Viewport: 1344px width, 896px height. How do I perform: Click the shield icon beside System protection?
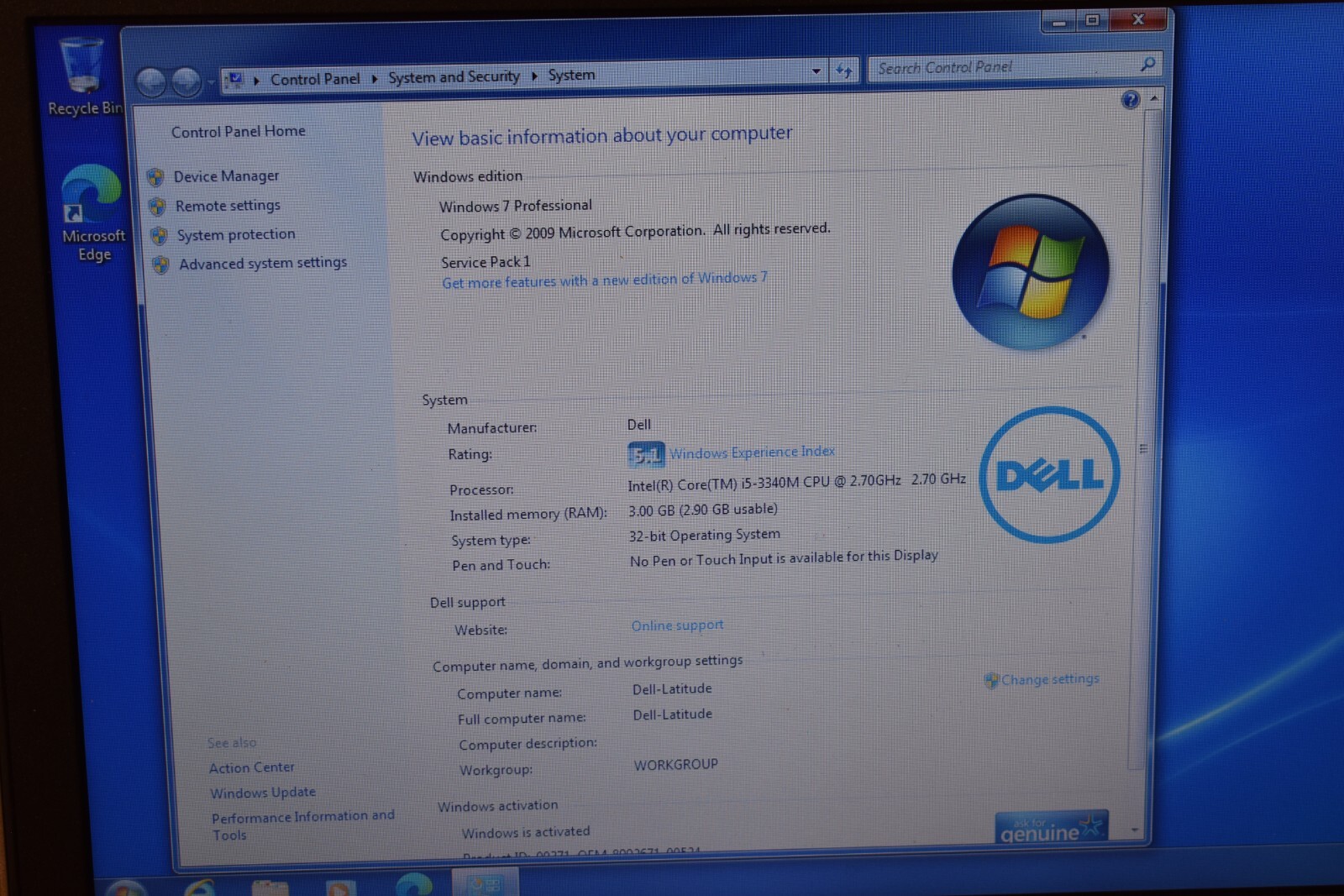[159, 236]
